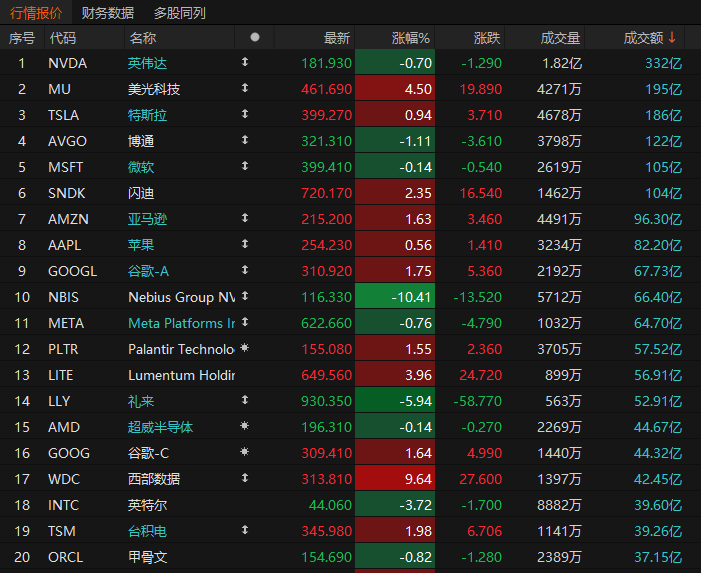The height and width of the screenshot is (573, 701).
Task: Open the Meta Platforms stock name
Action: [181, 323]
